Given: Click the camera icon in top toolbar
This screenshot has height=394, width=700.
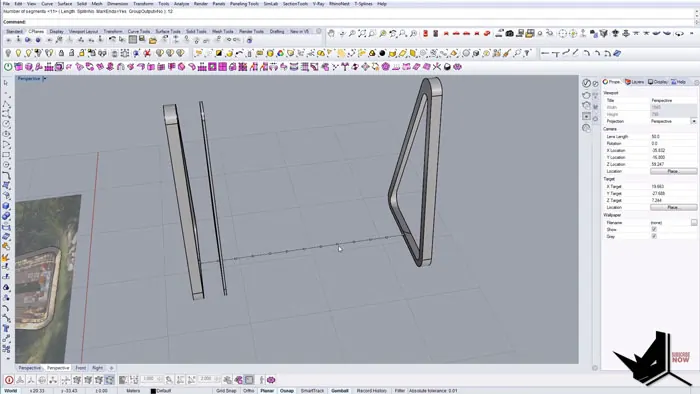Looking at the screenshot, I should point(509,33).
